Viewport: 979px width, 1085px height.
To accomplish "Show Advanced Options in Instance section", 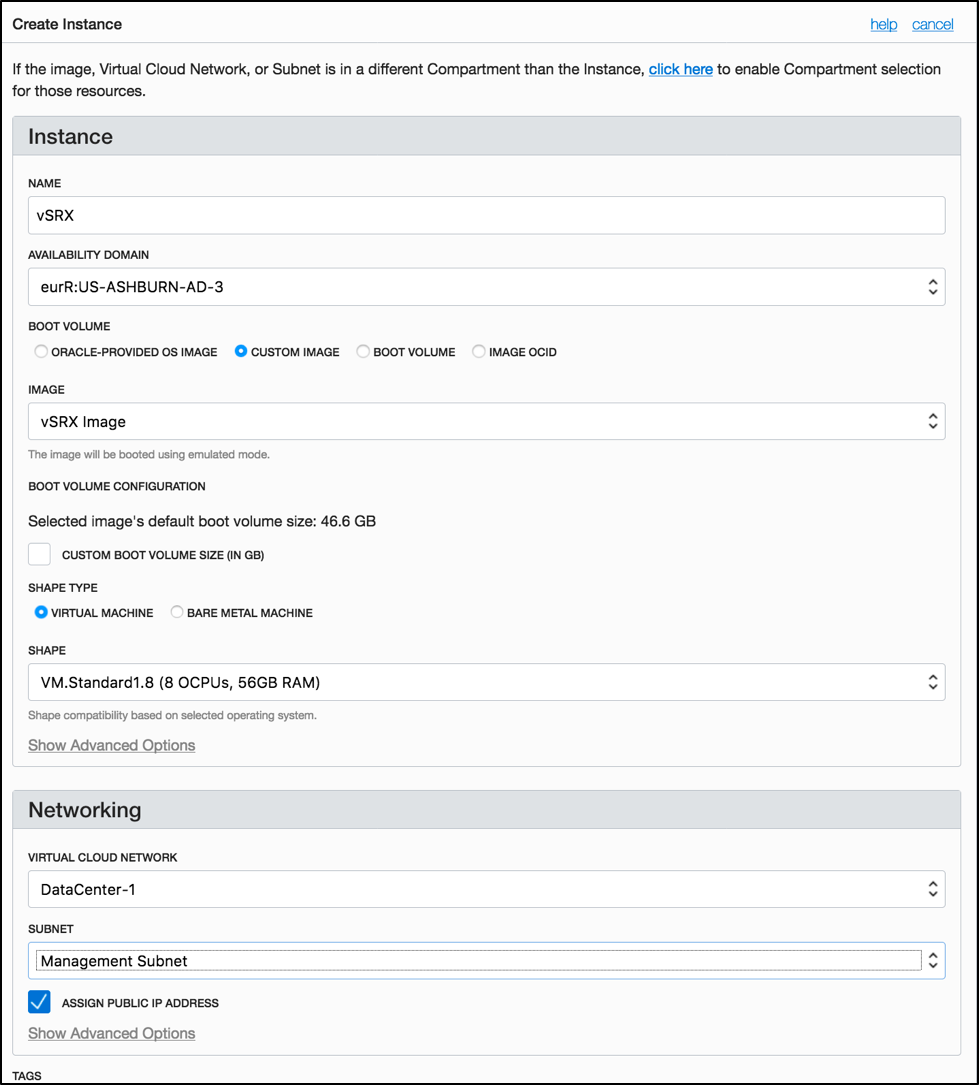I will pyautogui.click(x=112, y=745).
